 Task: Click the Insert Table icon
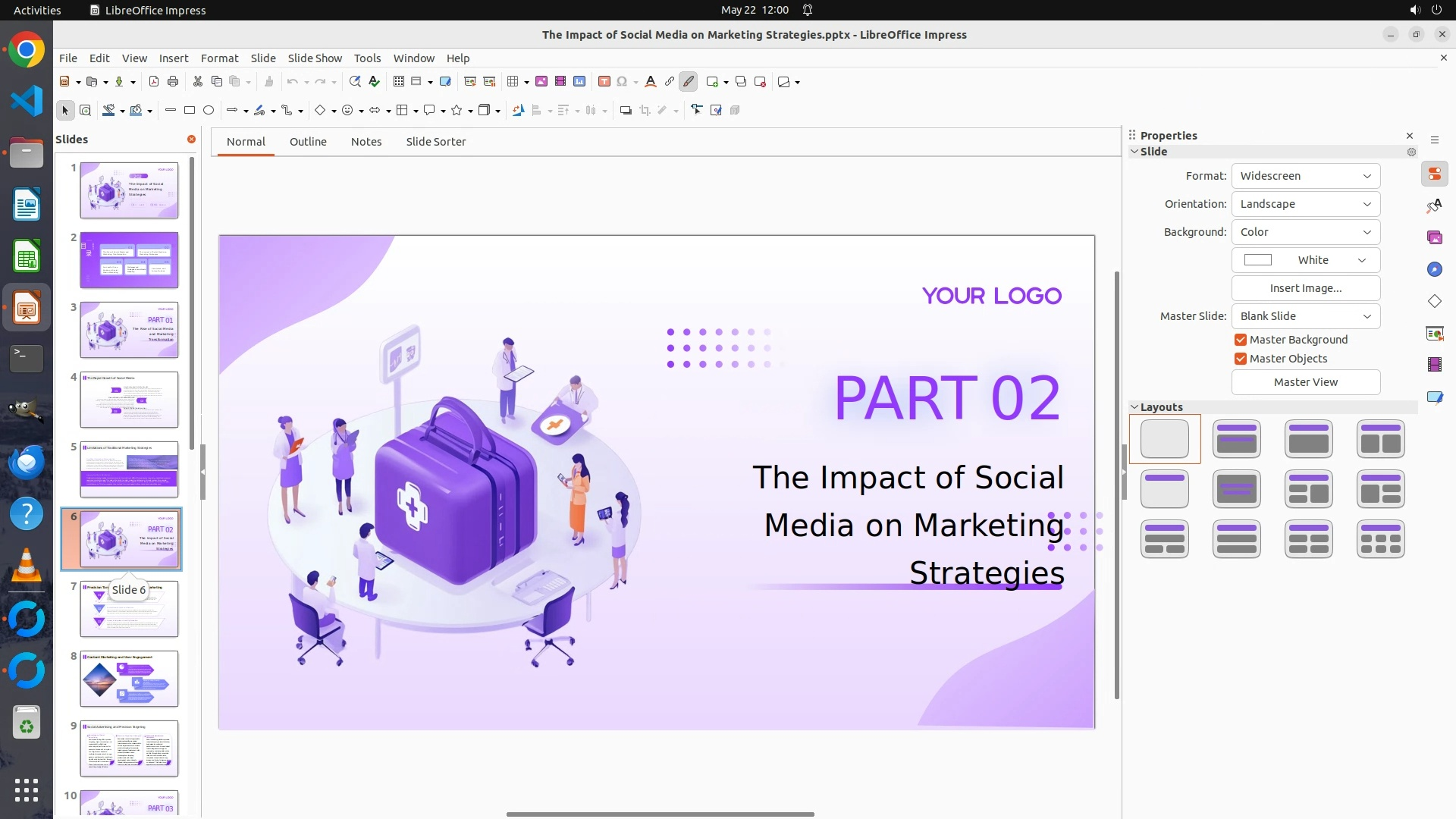click(x=513, y=82)
